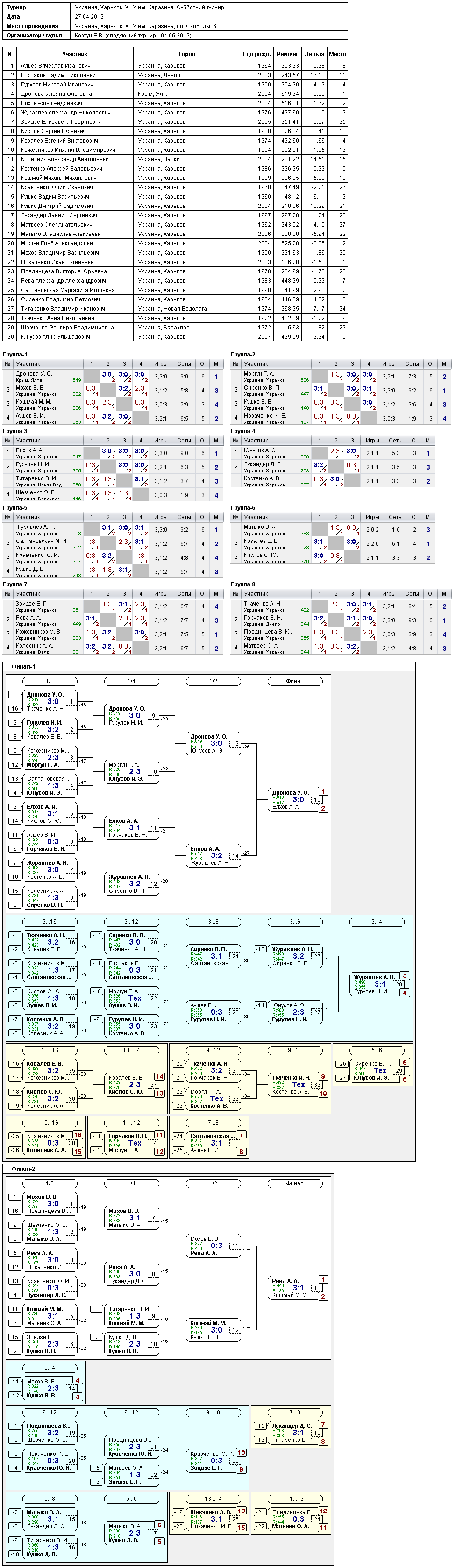Select participant 'Ашуев Вячеслав Иванович'
Image resolution: width=456 pixels, height=1568 pixels.
pyautogui.click(x=56, y=66)
